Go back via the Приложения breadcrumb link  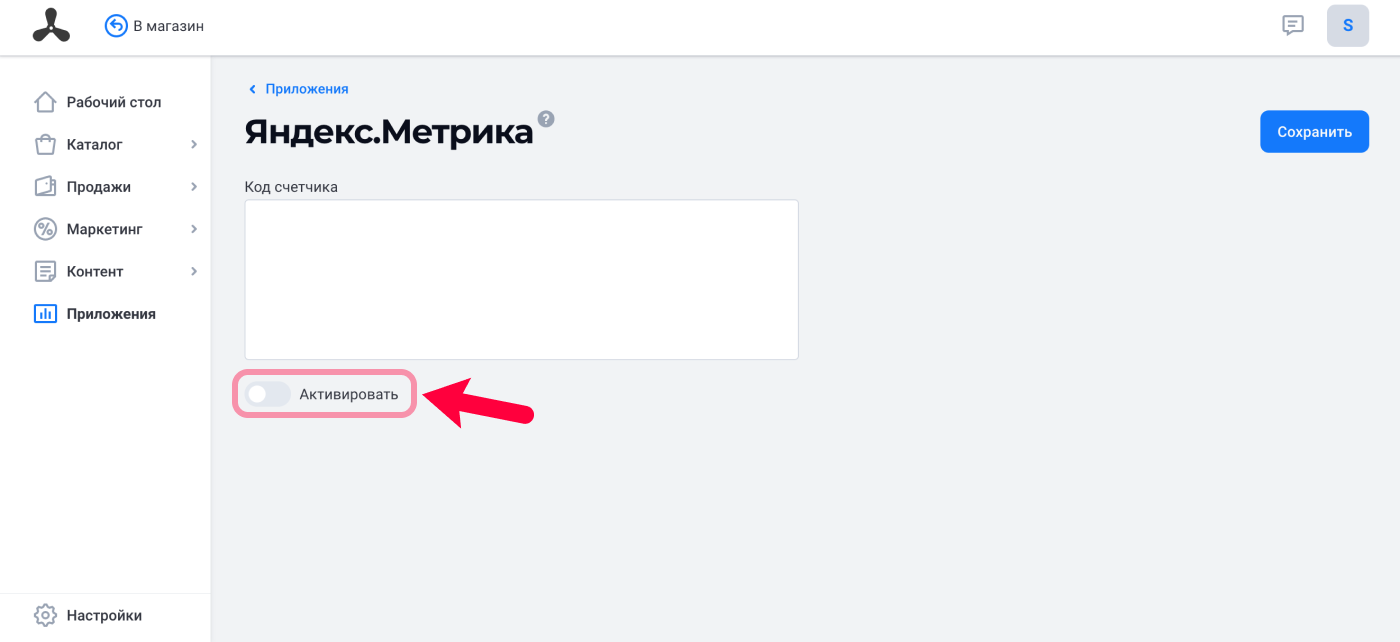[306, 89]
